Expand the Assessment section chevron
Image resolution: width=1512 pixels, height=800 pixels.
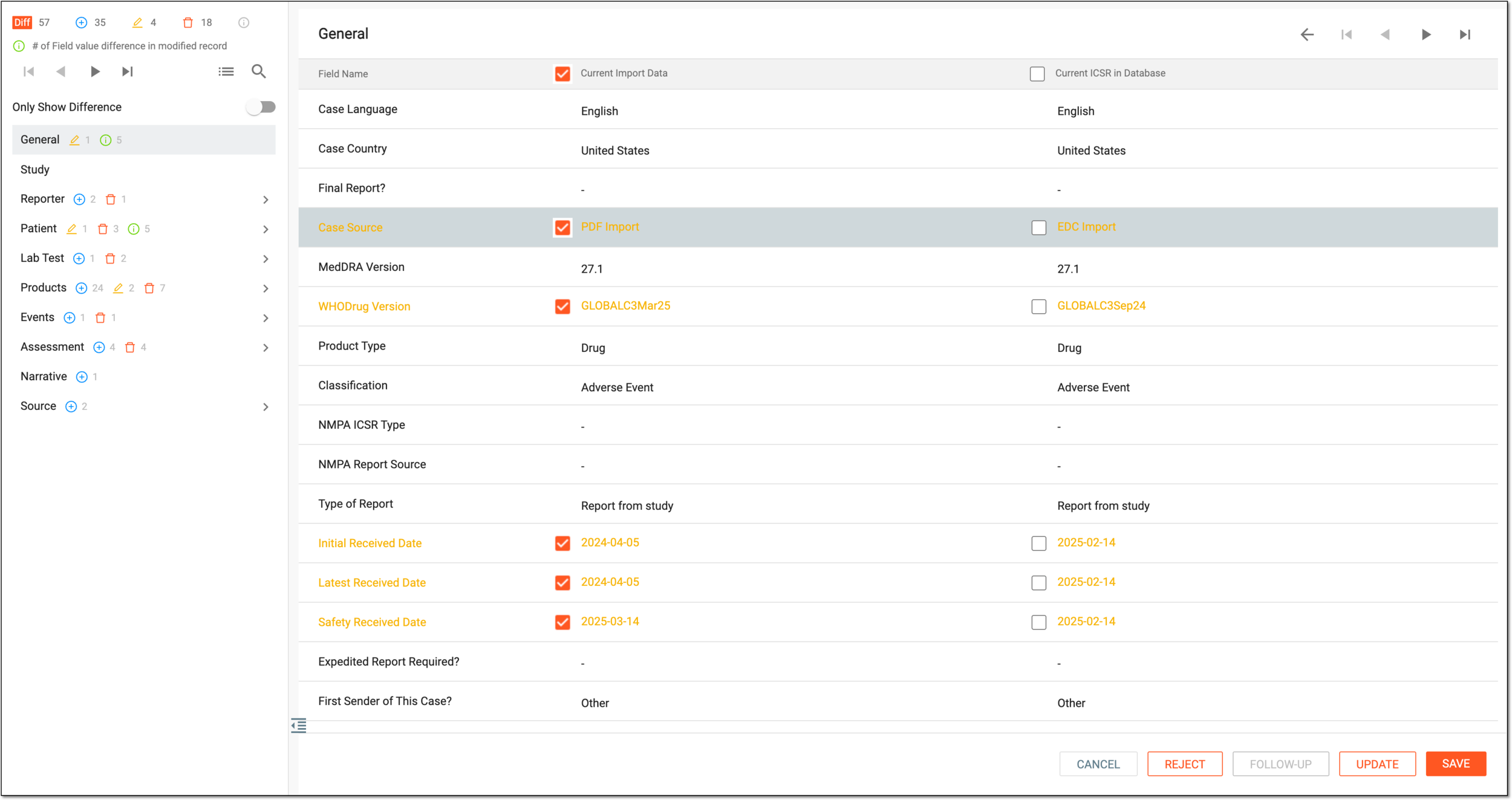click(x=266, y=348)
